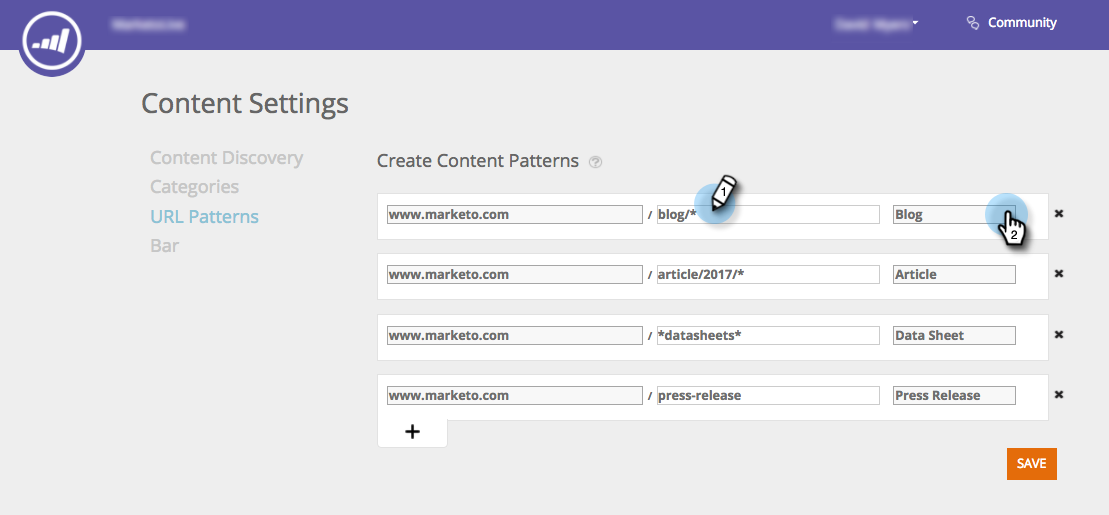Click the press-release path field
The height and width of the screenshot is (515, 1109).
click(768, 395)
